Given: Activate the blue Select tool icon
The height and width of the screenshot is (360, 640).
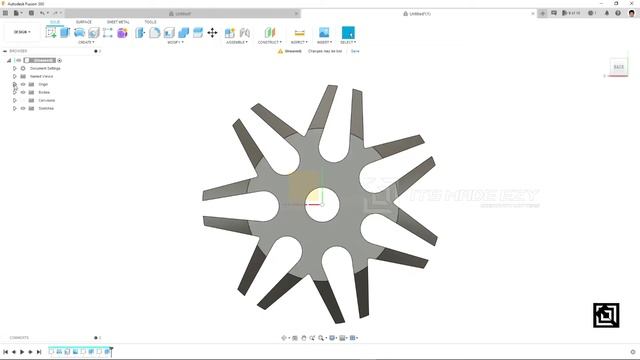Looking at the screenshot, I should 348,33.
